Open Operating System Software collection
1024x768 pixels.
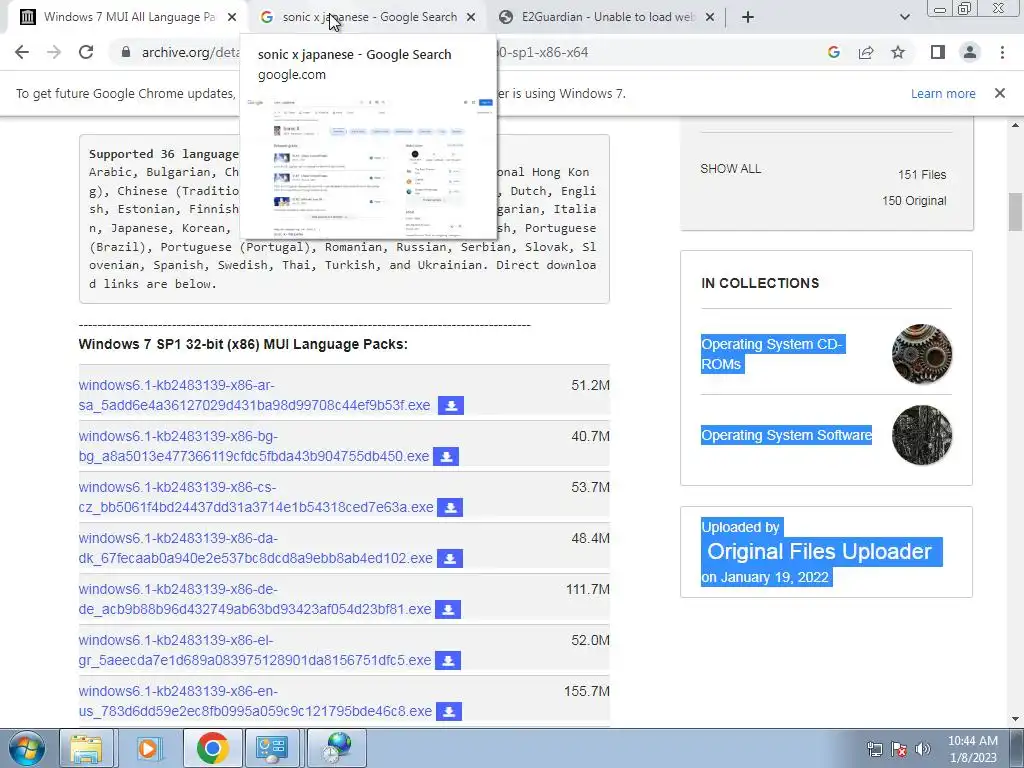[786, 435]
